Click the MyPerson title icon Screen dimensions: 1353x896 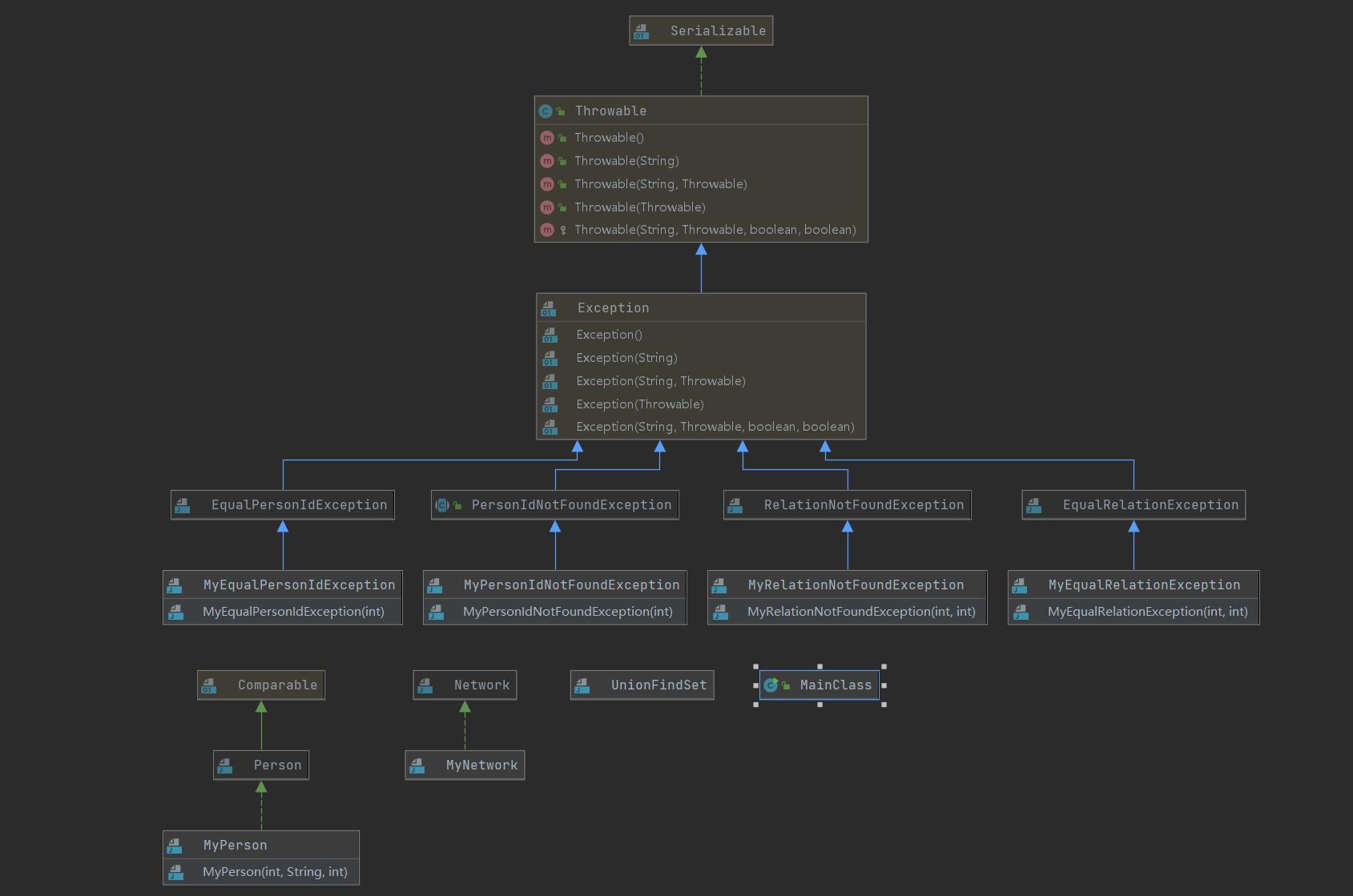tap(175, 846)
